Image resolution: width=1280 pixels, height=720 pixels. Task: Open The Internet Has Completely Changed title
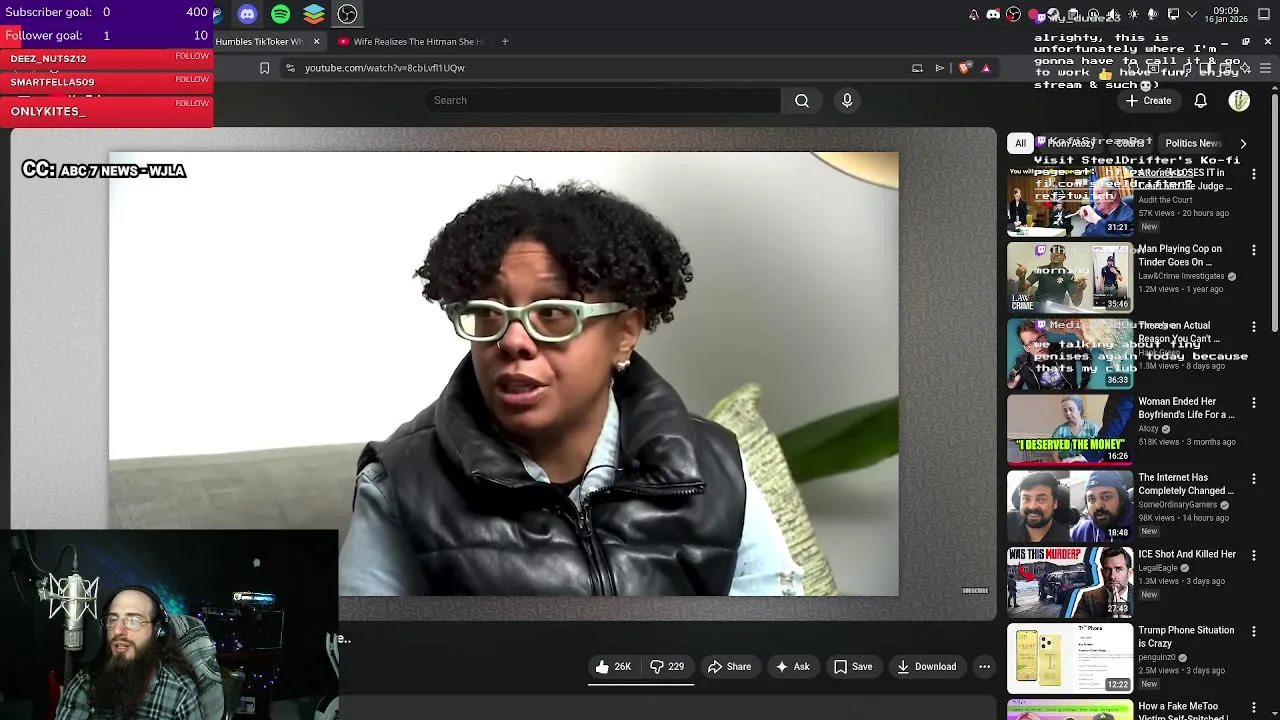[x=1186, y=484]
